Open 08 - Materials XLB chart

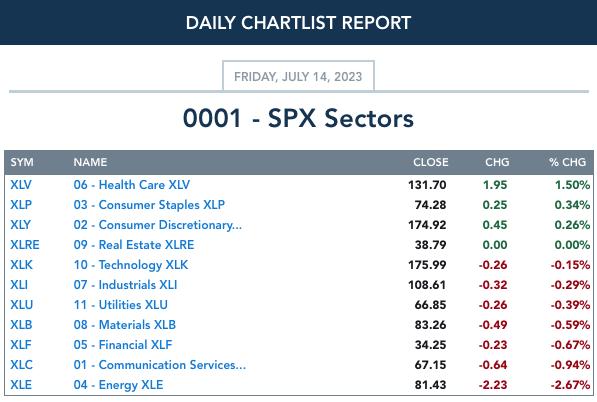point(125,324)
